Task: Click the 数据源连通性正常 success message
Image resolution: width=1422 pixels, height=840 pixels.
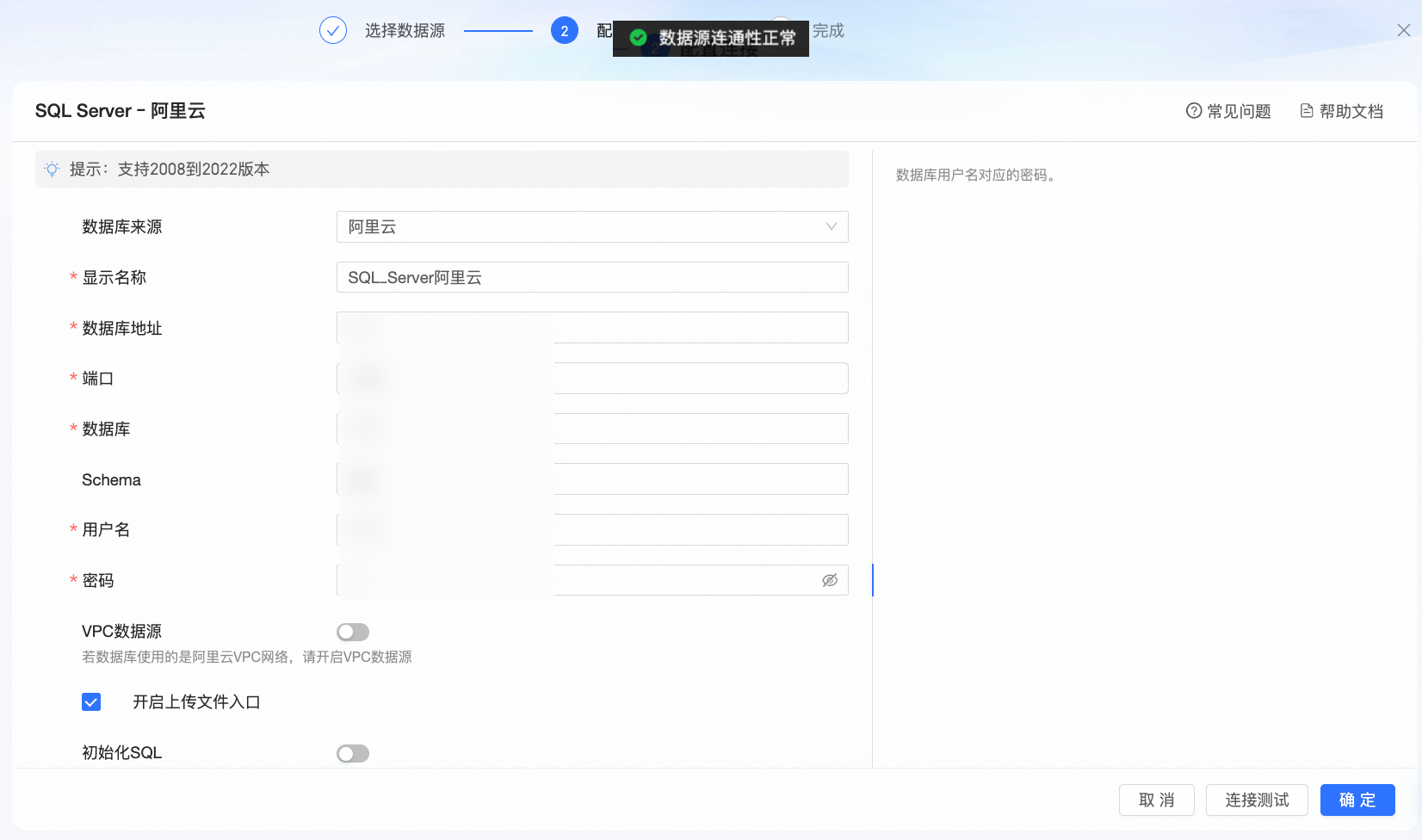Action: [711, 38]
